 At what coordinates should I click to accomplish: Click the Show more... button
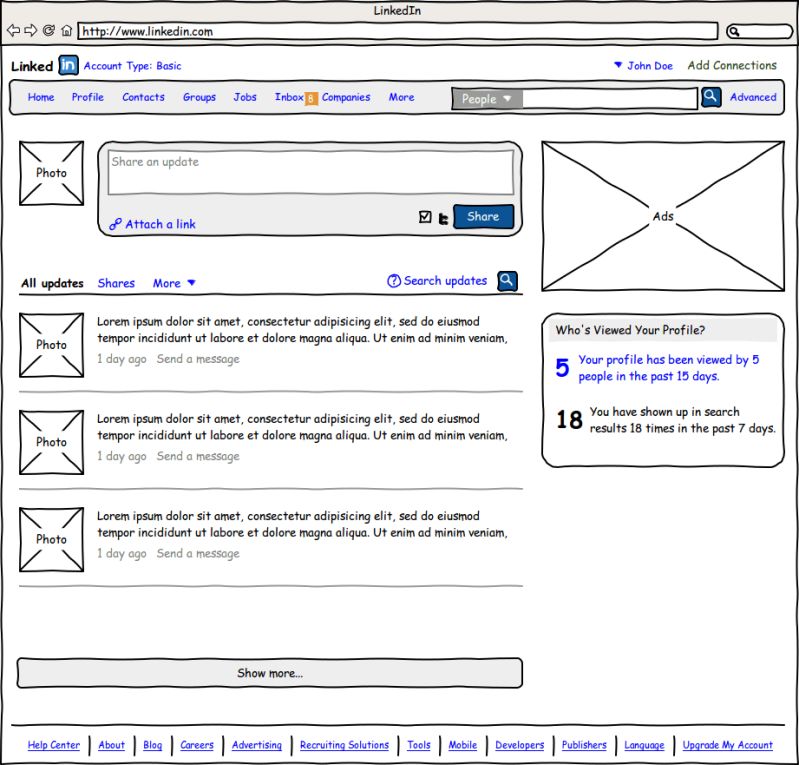(270, 673)
